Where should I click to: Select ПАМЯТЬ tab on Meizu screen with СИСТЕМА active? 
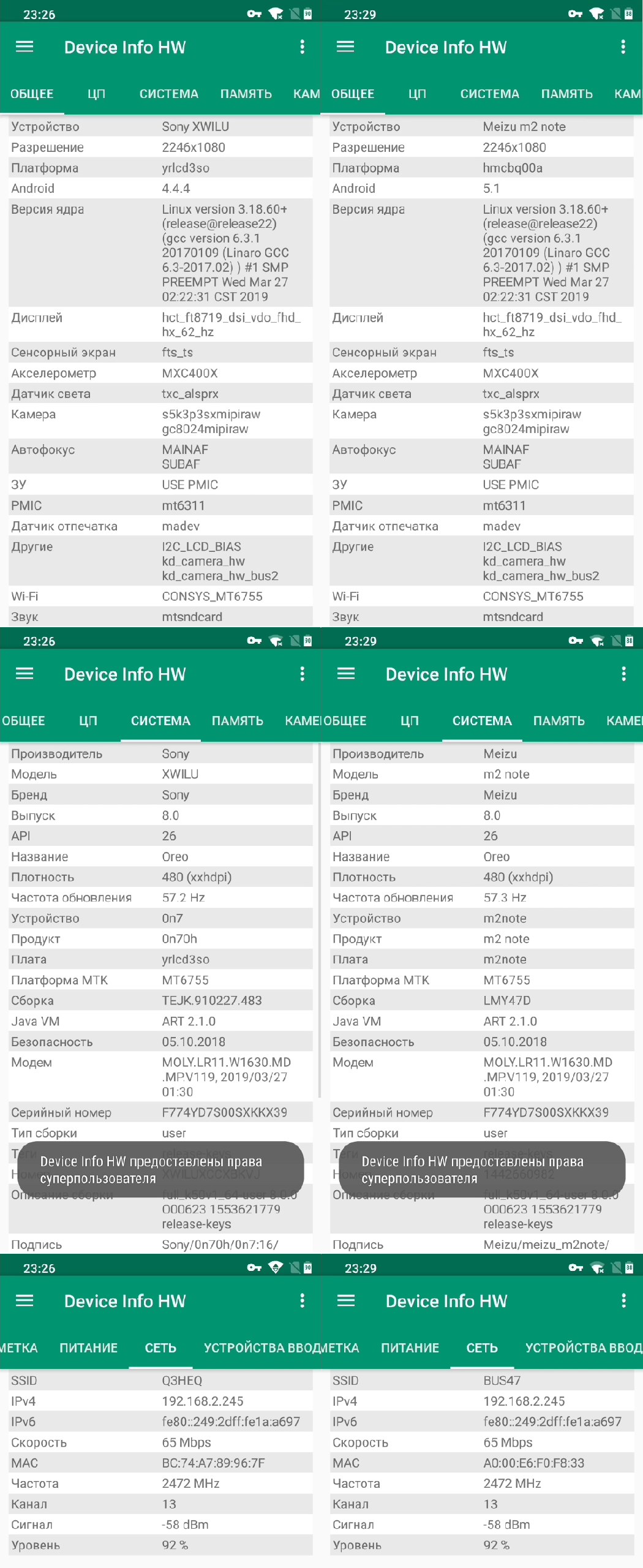tap(559, 720)
